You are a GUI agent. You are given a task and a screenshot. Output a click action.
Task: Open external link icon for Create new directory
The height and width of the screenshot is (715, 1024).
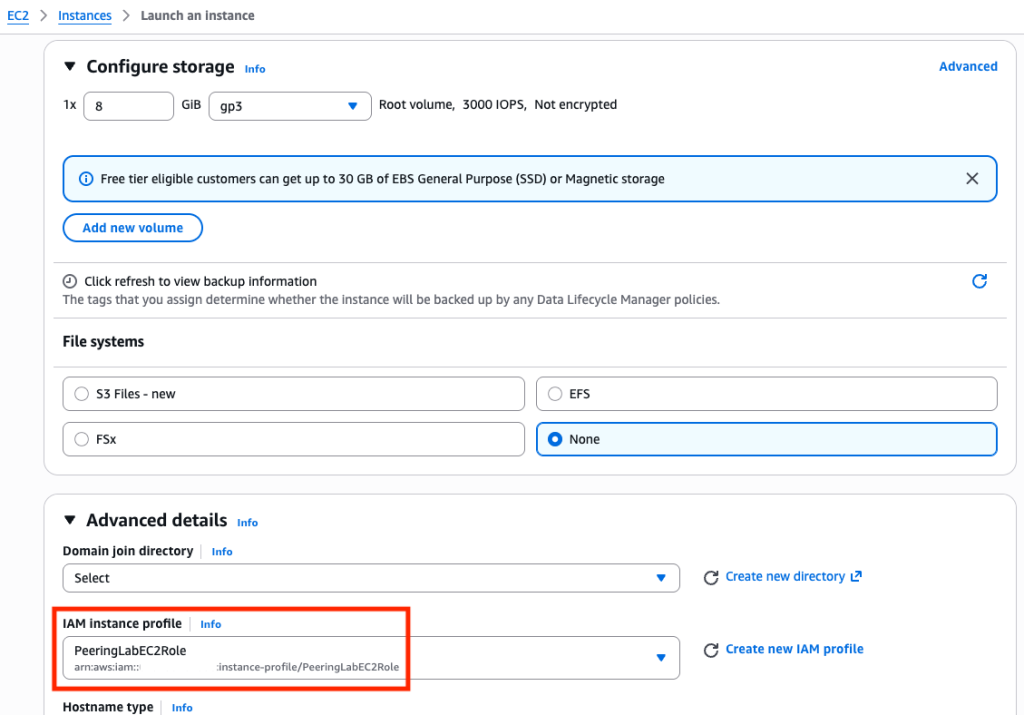point(856,577)
